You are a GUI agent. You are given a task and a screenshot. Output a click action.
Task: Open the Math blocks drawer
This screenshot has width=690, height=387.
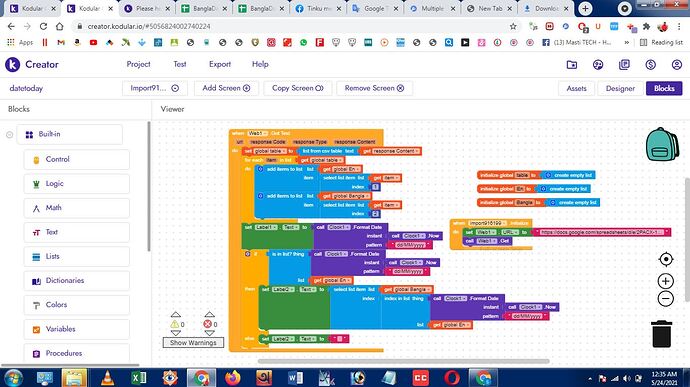[76, 208]
